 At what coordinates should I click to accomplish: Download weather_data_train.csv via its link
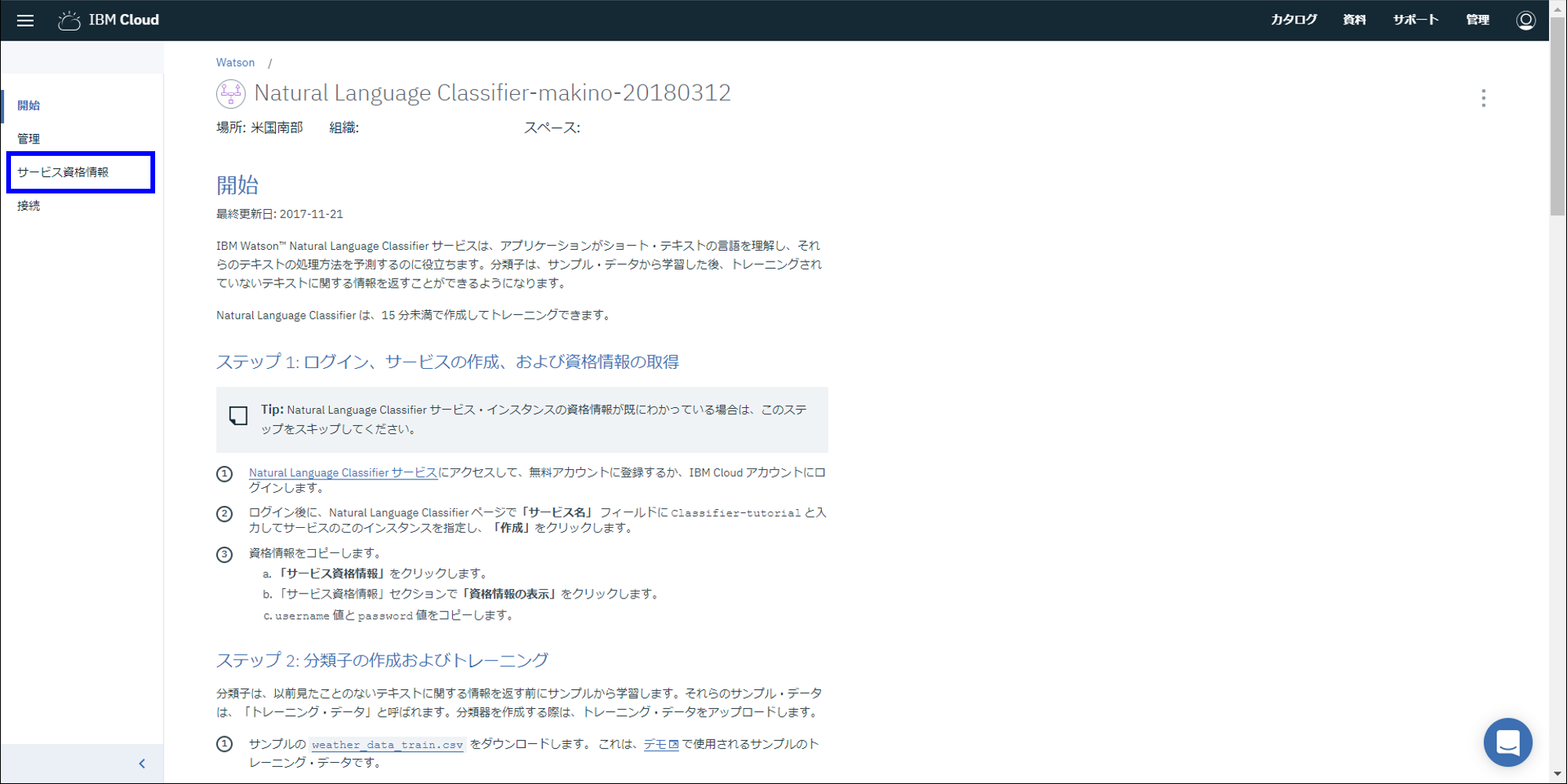pyautogui.click(x=387, y=744)
